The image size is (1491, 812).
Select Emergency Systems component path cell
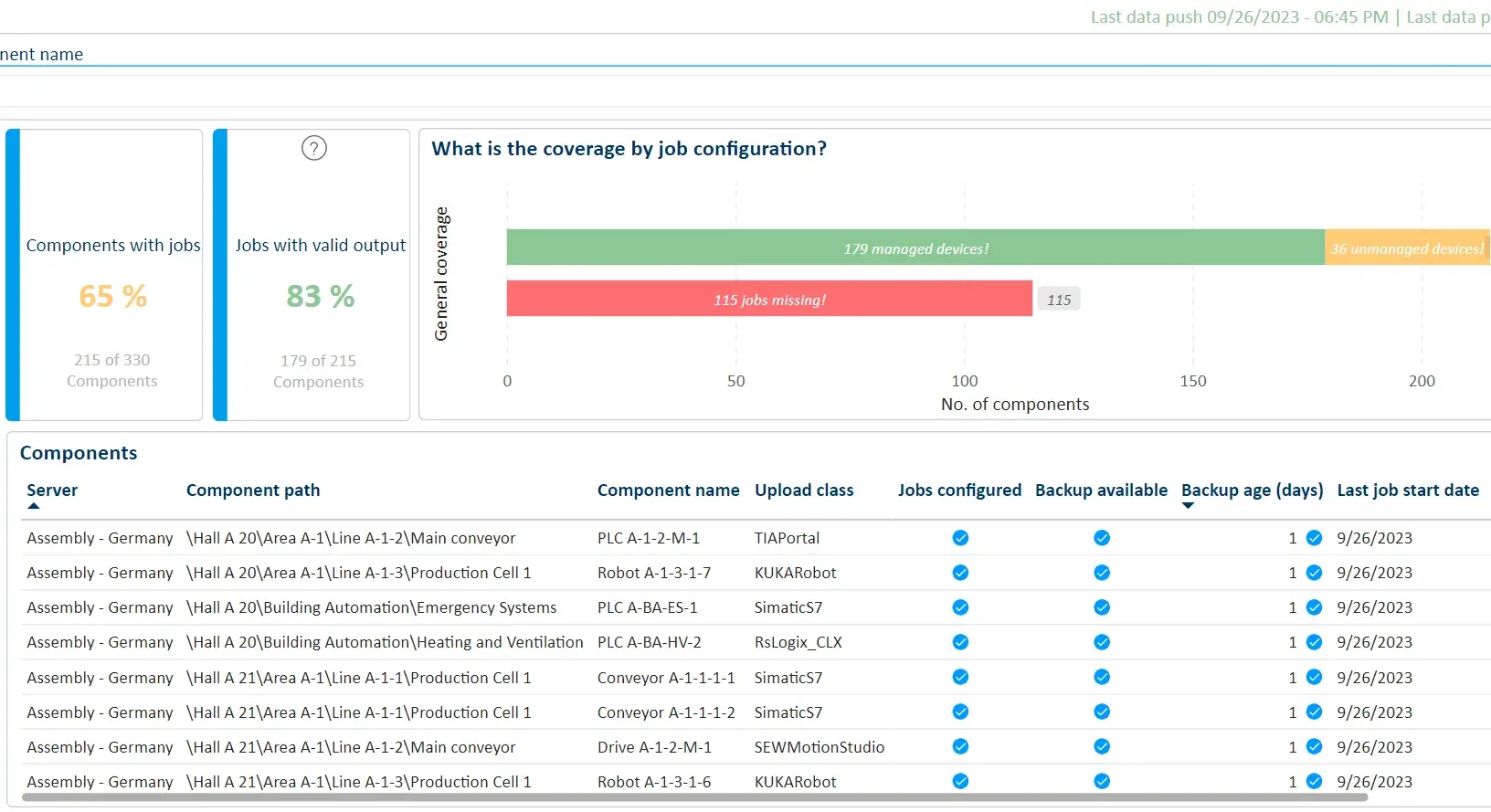tap(371, 607)
